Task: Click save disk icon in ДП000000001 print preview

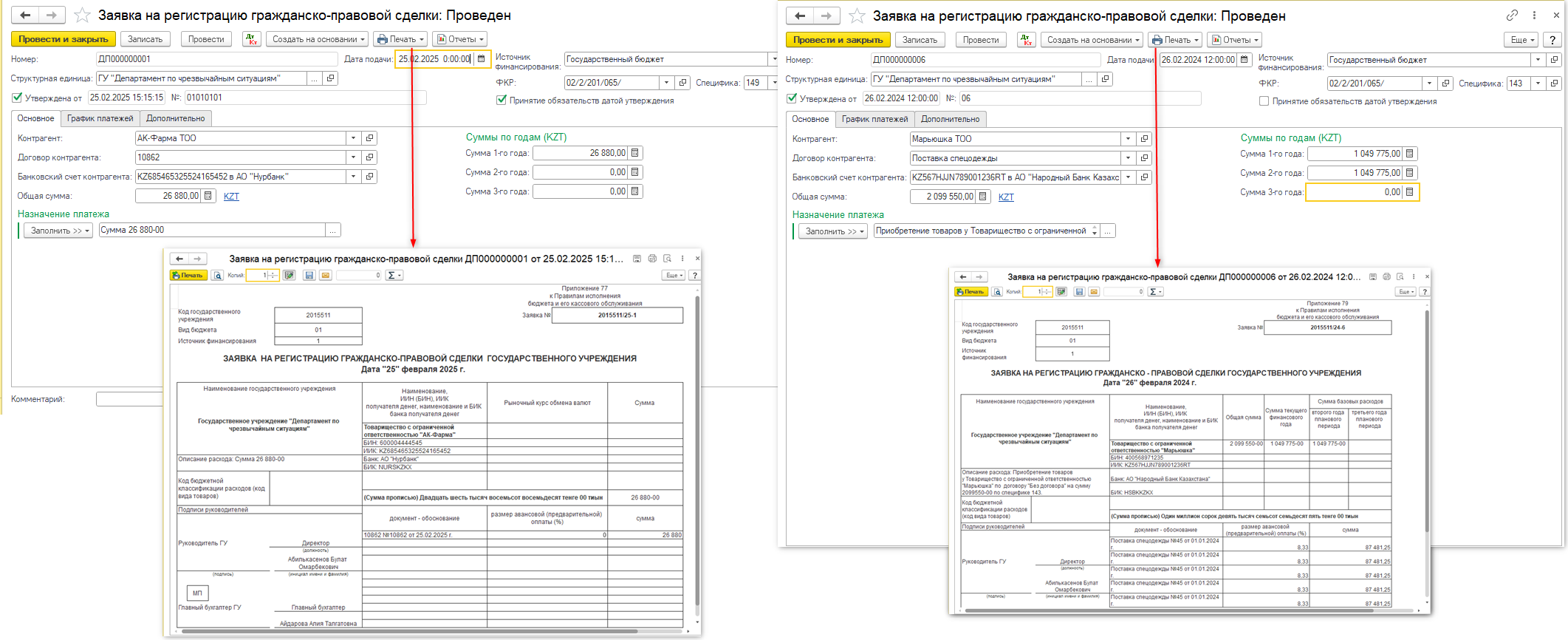Action: point(309,276)
